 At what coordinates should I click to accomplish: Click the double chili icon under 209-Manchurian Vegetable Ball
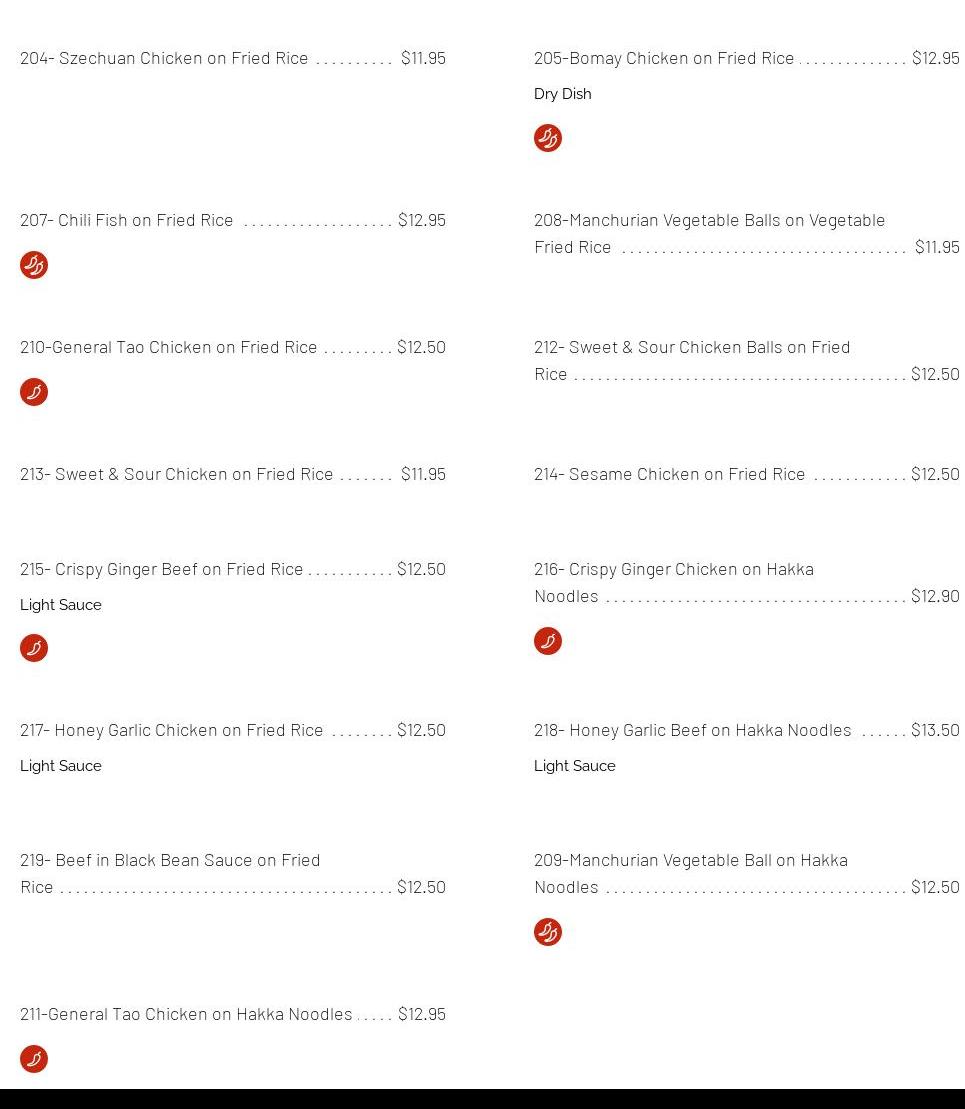tap(548, 932)
